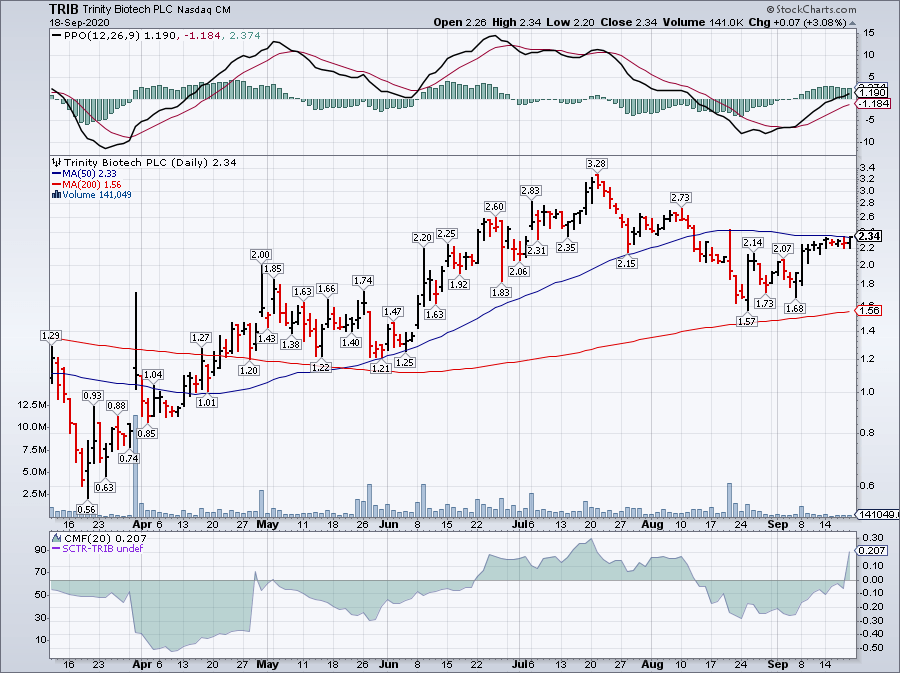This screenshot has width=900, height=673.
Task: Click the 3.28 peak price label
Action: (x=596, y=164)
